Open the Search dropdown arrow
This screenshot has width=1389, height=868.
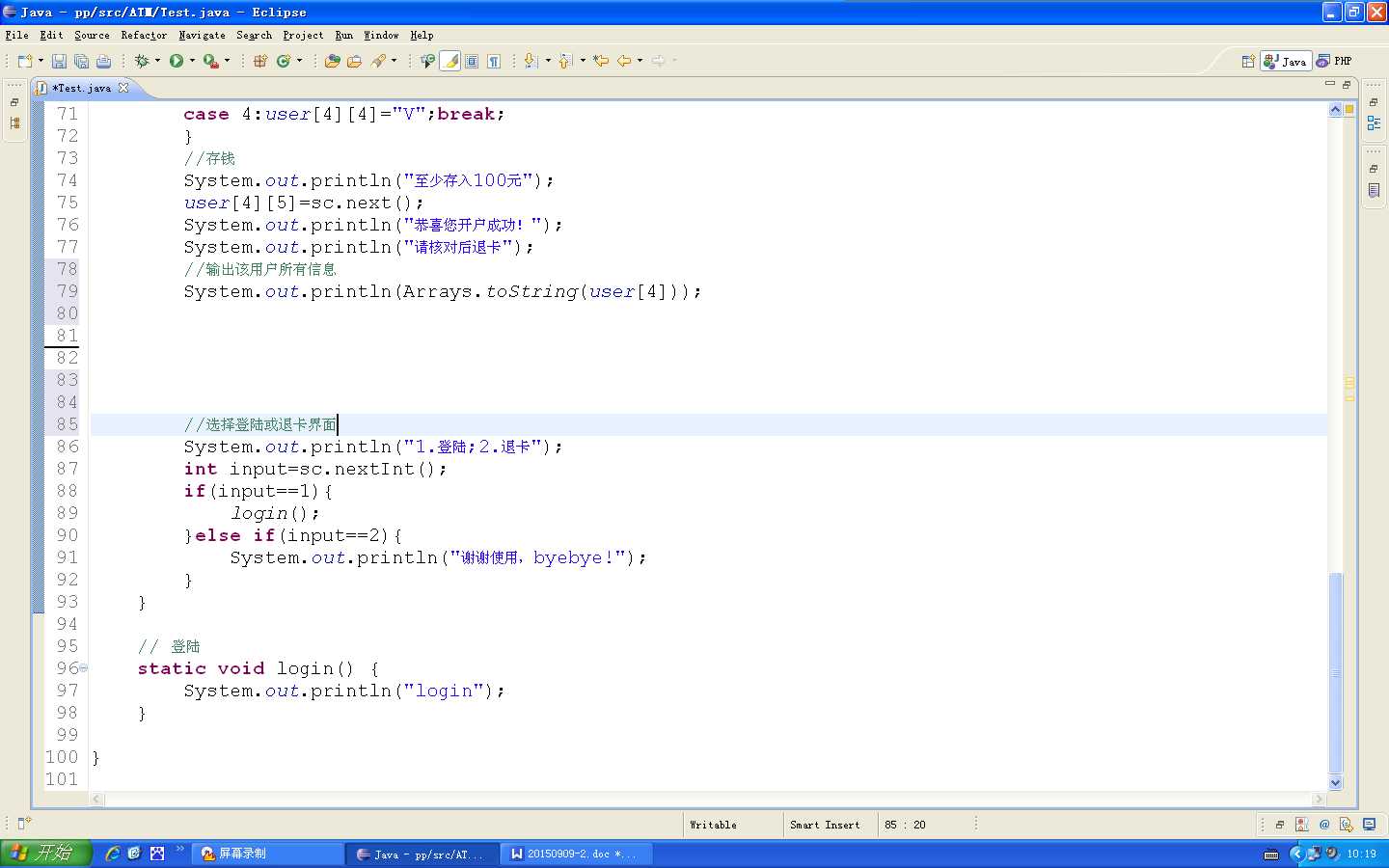click(395, 61)
